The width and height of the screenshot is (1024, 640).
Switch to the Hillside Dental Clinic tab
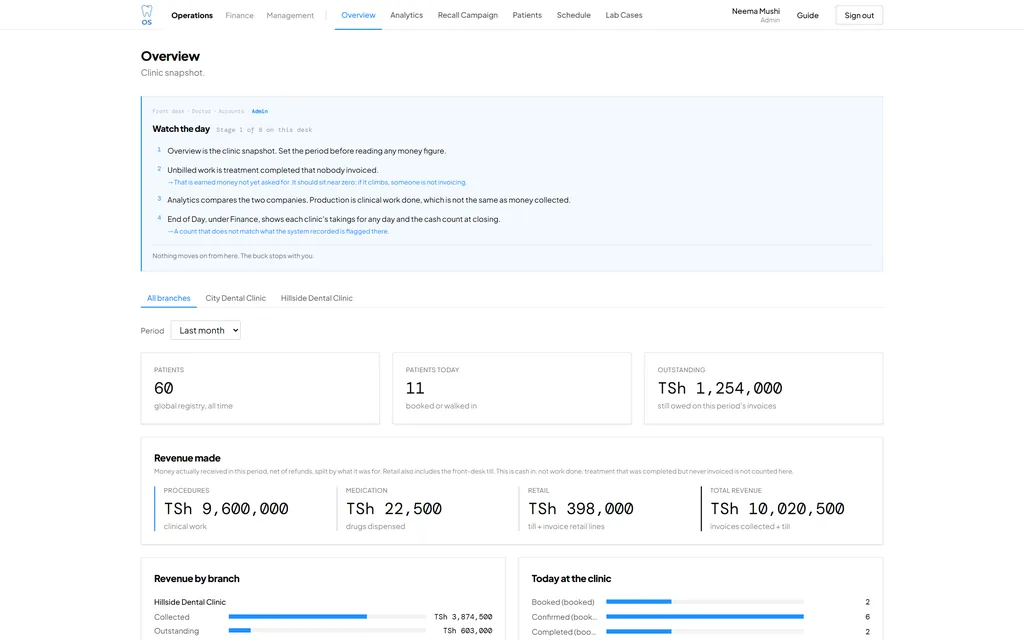[x=317, y=298]
